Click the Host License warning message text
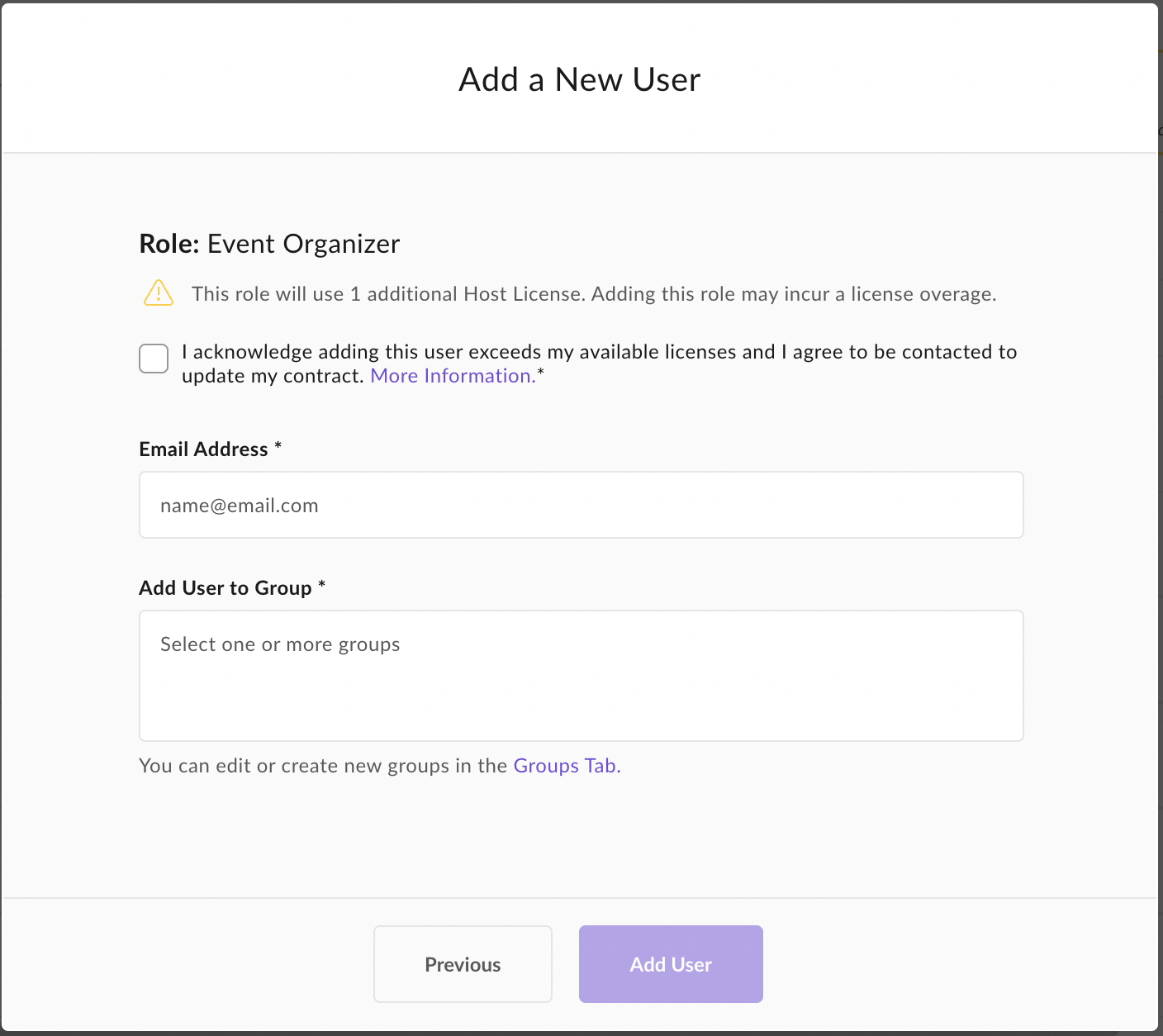Viewport: 1163px width, 1036px height. 594,294
